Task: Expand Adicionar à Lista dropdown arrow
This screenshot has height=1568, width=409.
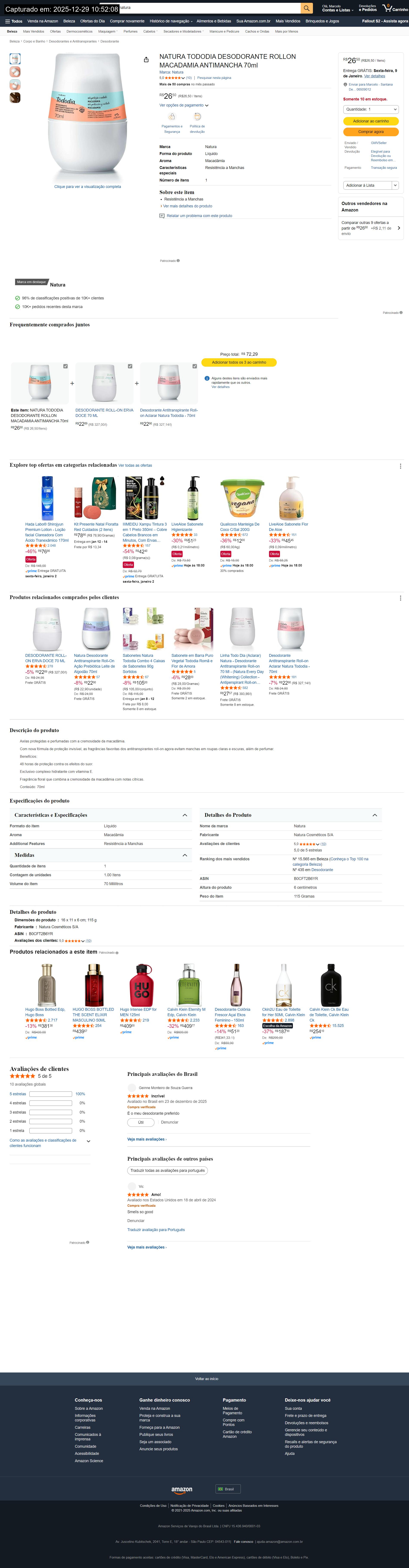Action: click(x=395, y=185)
